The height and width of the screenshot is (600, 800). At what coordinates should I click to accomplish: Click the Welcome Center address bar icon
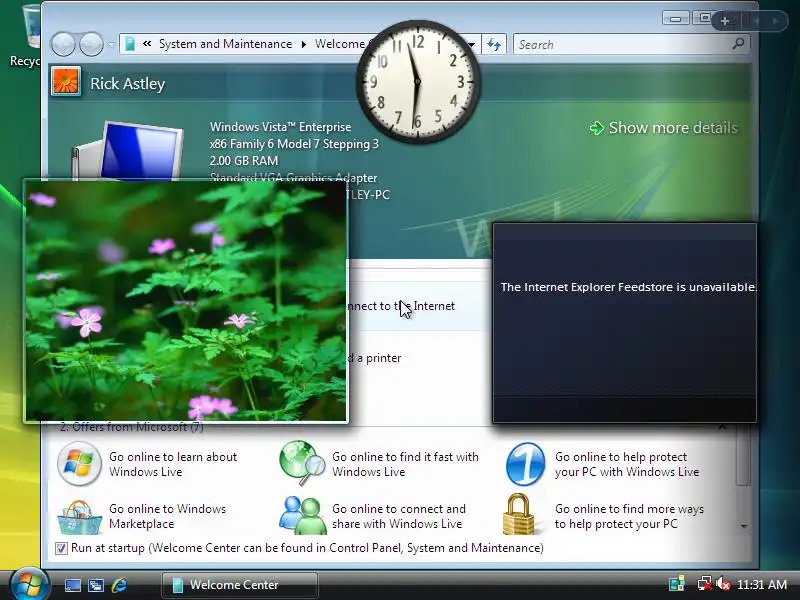pyautogui.click(x=130, y=44)
